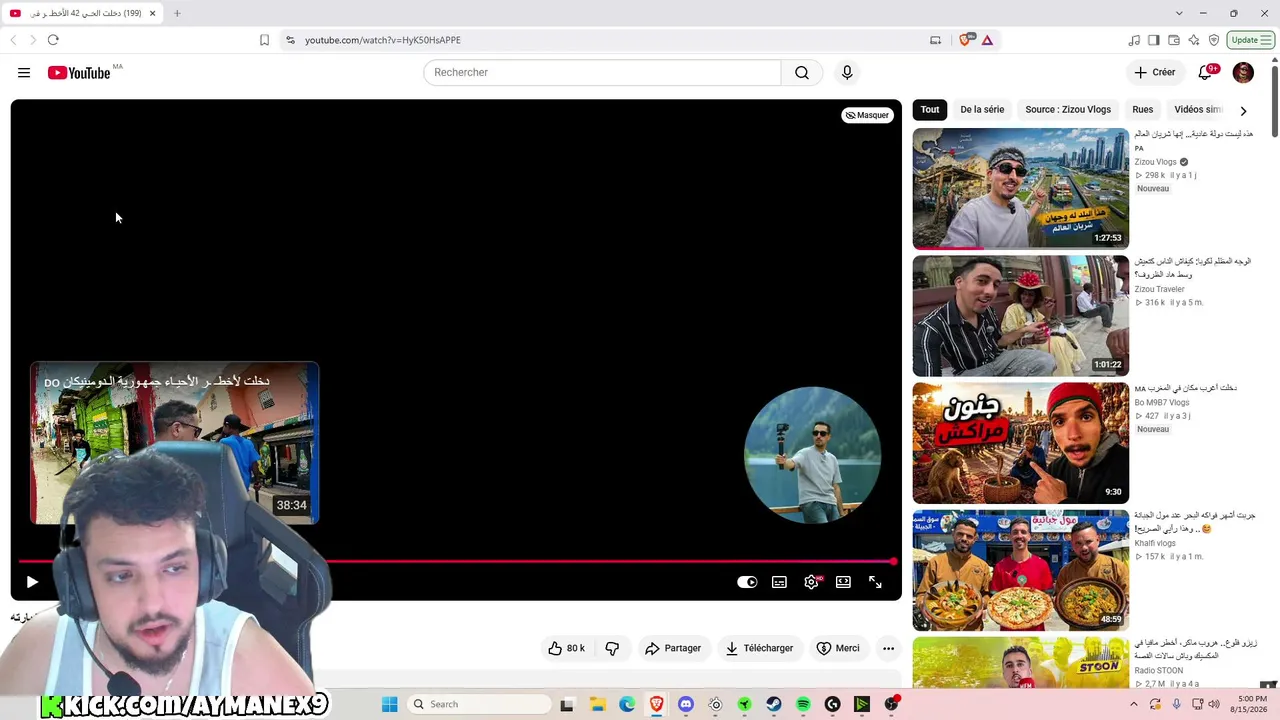Open the 9:30 Marrakech video thumbnail
Screen dimensions: 1280x720
coord(1021,443)
